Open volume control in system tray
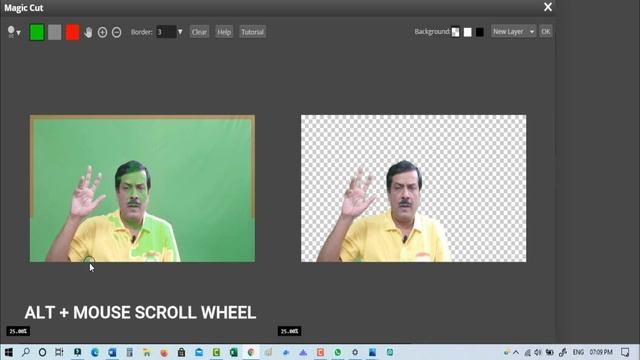 tap(538, 352)
